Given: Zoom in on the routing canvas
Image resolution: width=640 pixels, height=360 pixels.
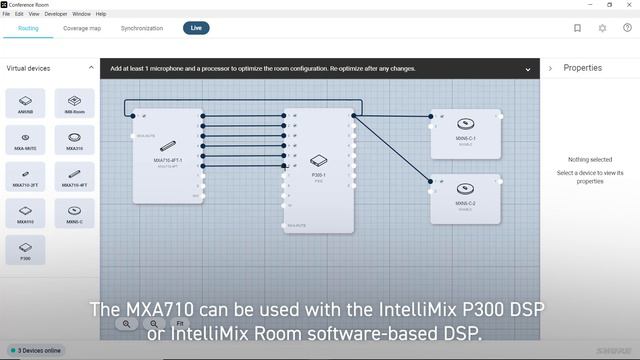Looking at the screenshot, I should 127,324.
